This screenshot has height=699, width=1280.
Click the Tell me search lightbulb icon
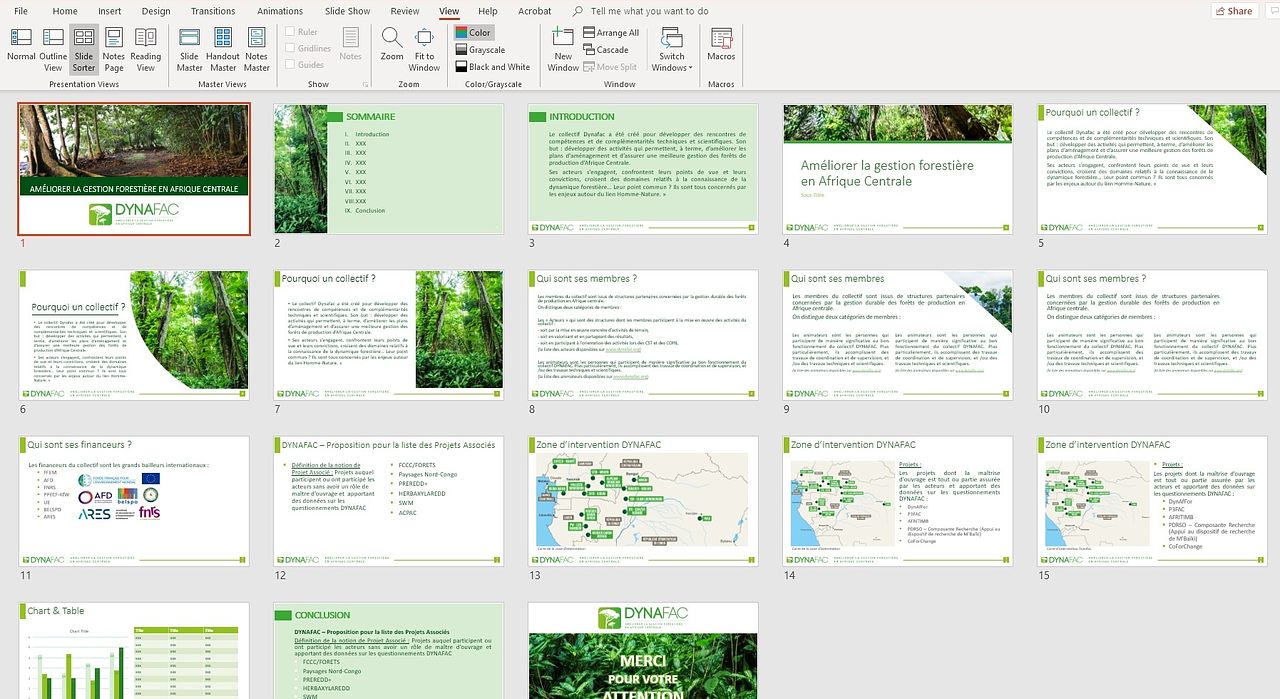(578, 11)
